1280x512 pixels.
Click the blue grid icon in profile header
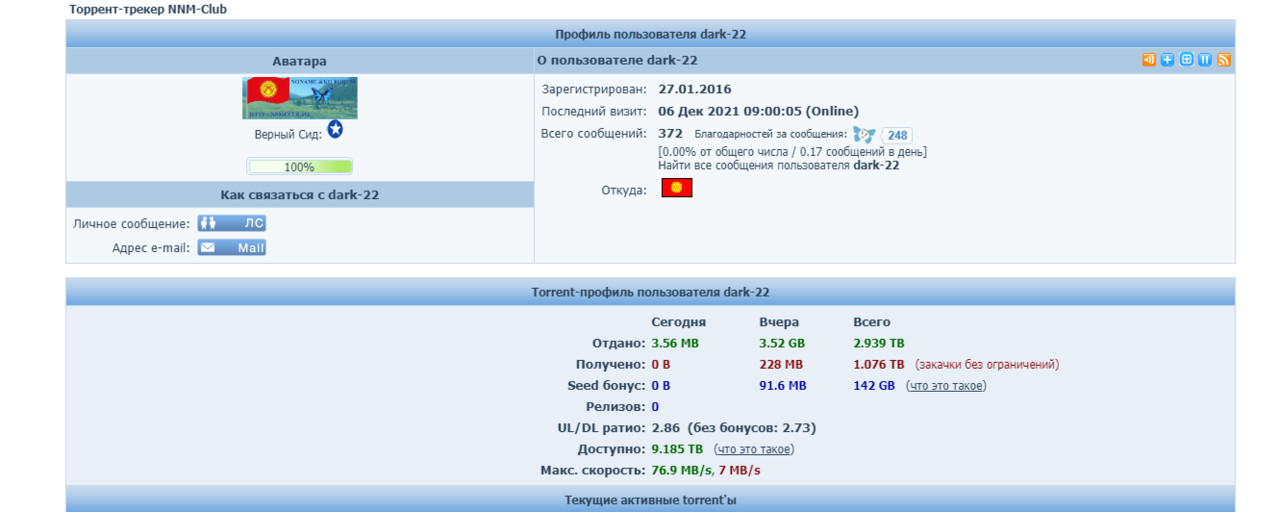tap(1187, 60)
